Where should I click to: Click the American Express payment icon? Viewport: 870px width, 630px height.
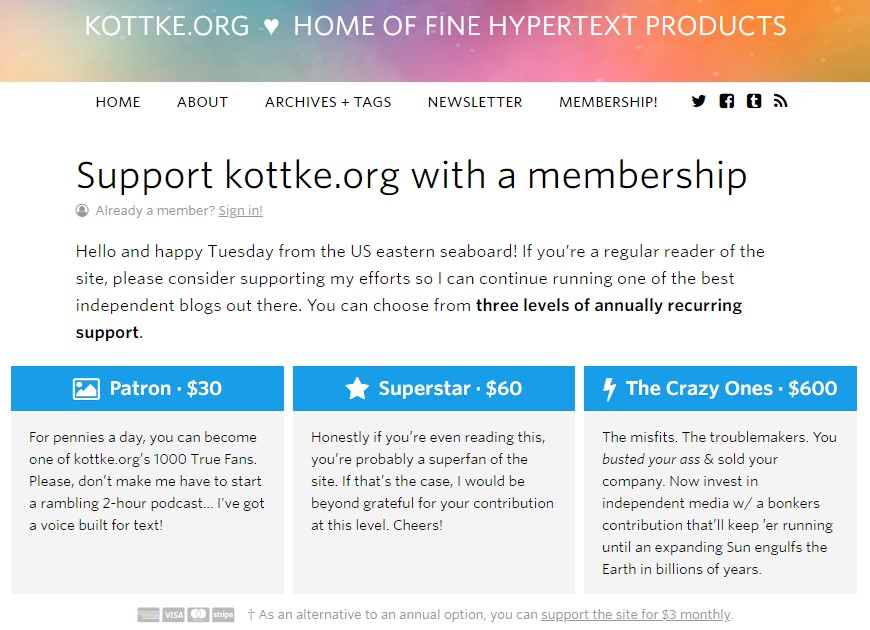pos(146,614)
